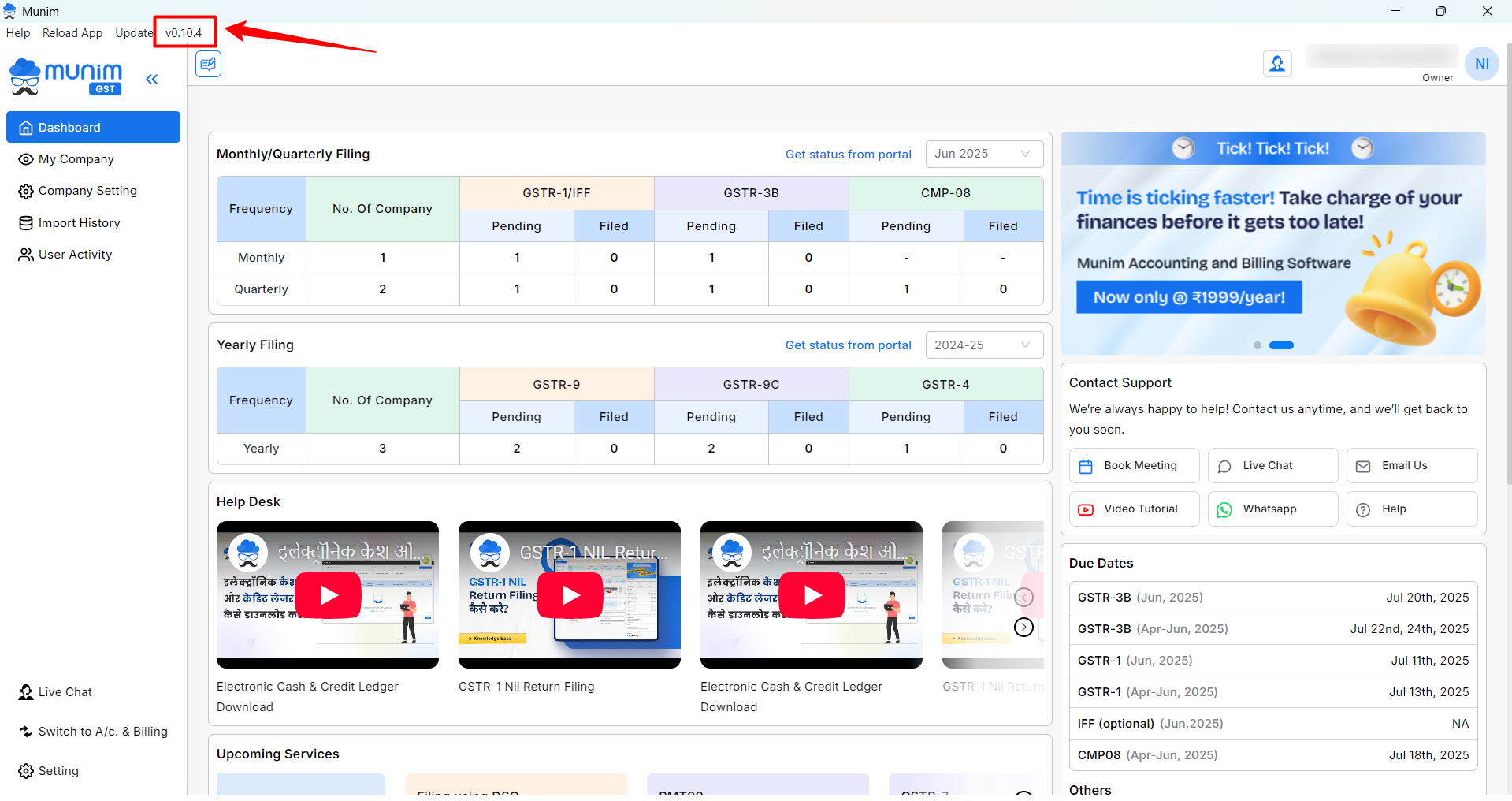Click Monthly GSTR-1/IFF pending count
The height and width of the screenshot is (801, 1512).
[x=517, y=258]
